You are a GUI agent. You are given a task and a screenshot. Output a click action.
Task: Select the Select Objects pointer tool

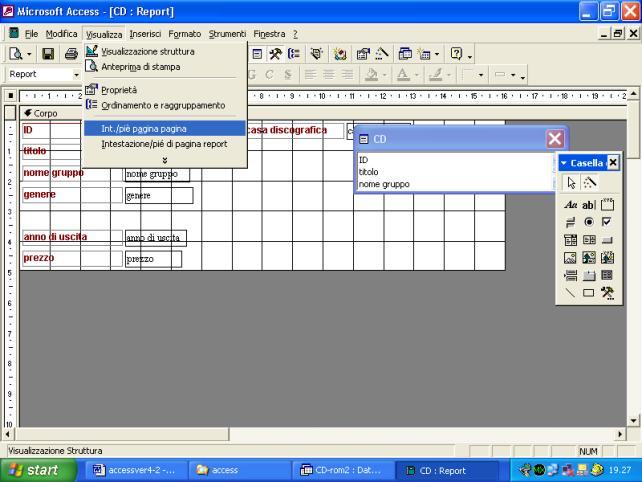(571, 183)
